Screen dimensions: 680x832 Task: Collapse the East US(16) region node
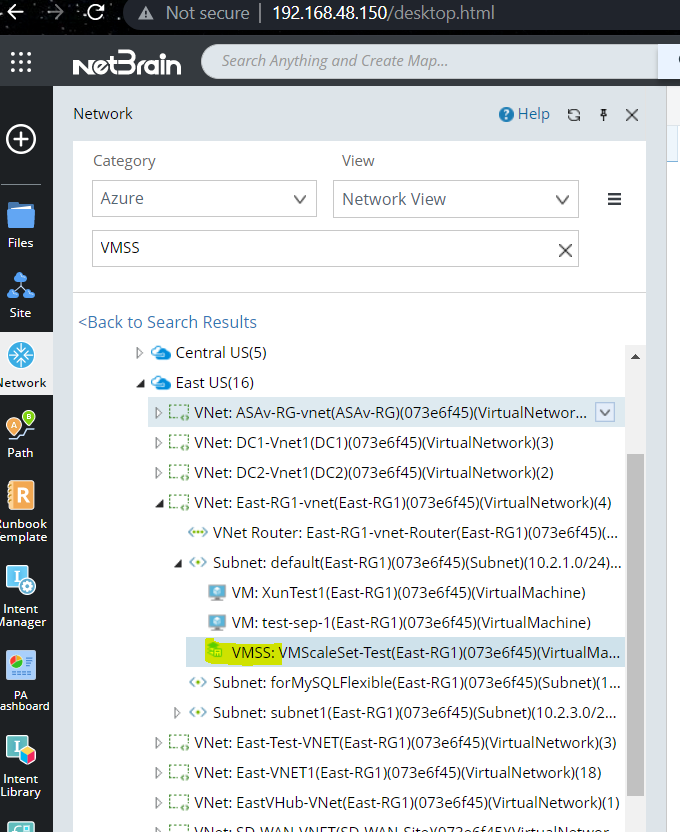point(140,382)
